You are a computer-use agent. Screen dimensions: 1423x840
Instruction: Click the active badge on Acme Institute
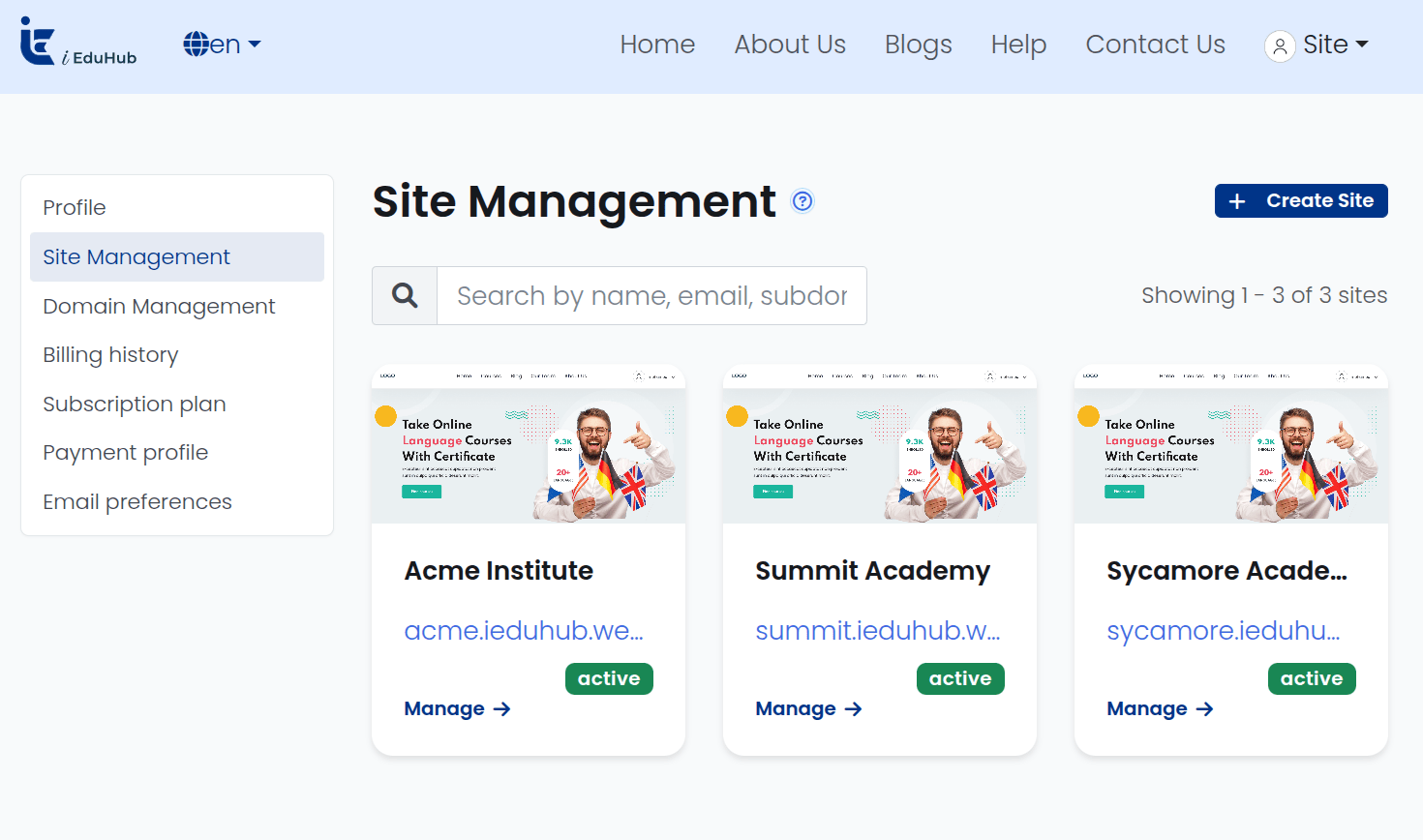tap(609, 678)
